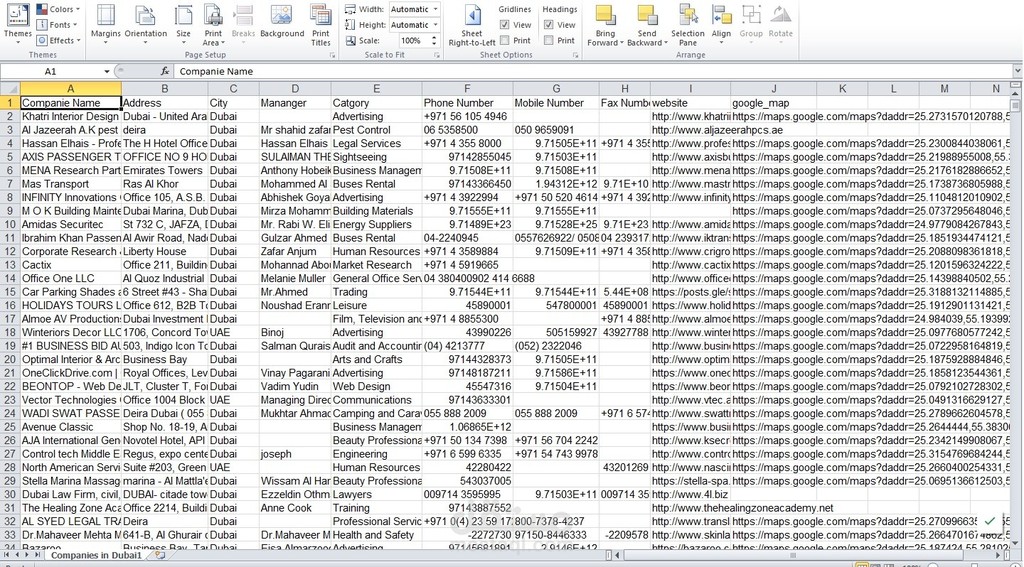The height and width of the screenshot is (567, 1024).
Task: Toggle Sheet Right-to-Left direction
Action: [x=472, y=20]
